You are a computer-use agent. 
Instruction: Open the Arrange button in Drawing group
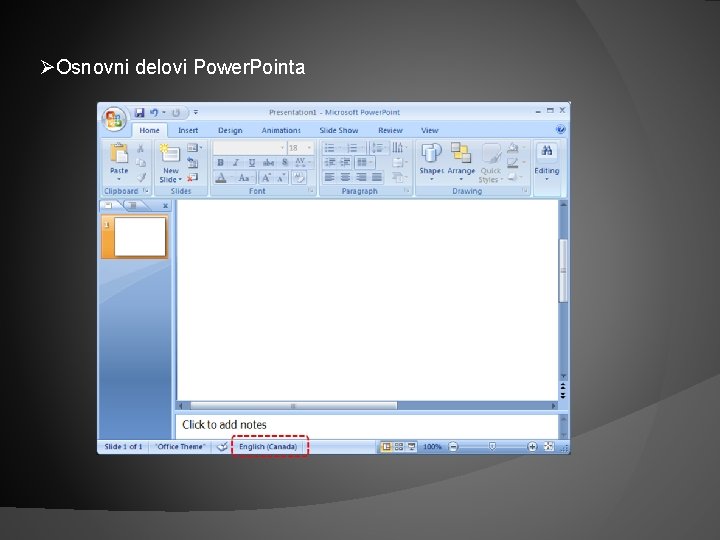point(461,161)
